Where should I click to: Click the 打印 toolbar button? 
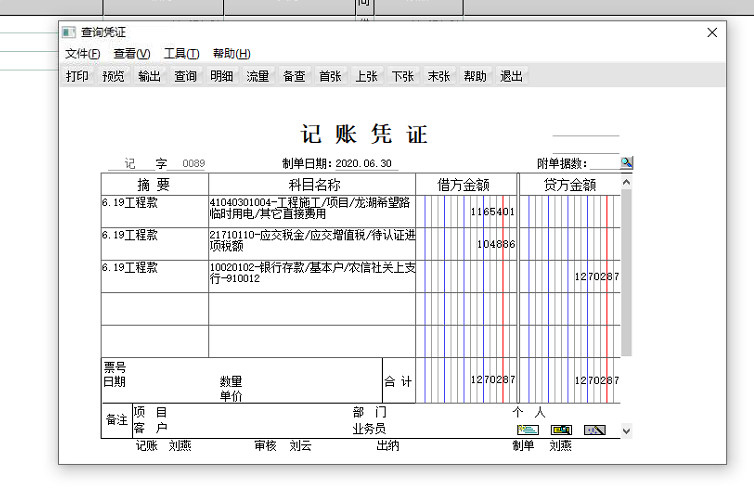[x=77, y=76]
